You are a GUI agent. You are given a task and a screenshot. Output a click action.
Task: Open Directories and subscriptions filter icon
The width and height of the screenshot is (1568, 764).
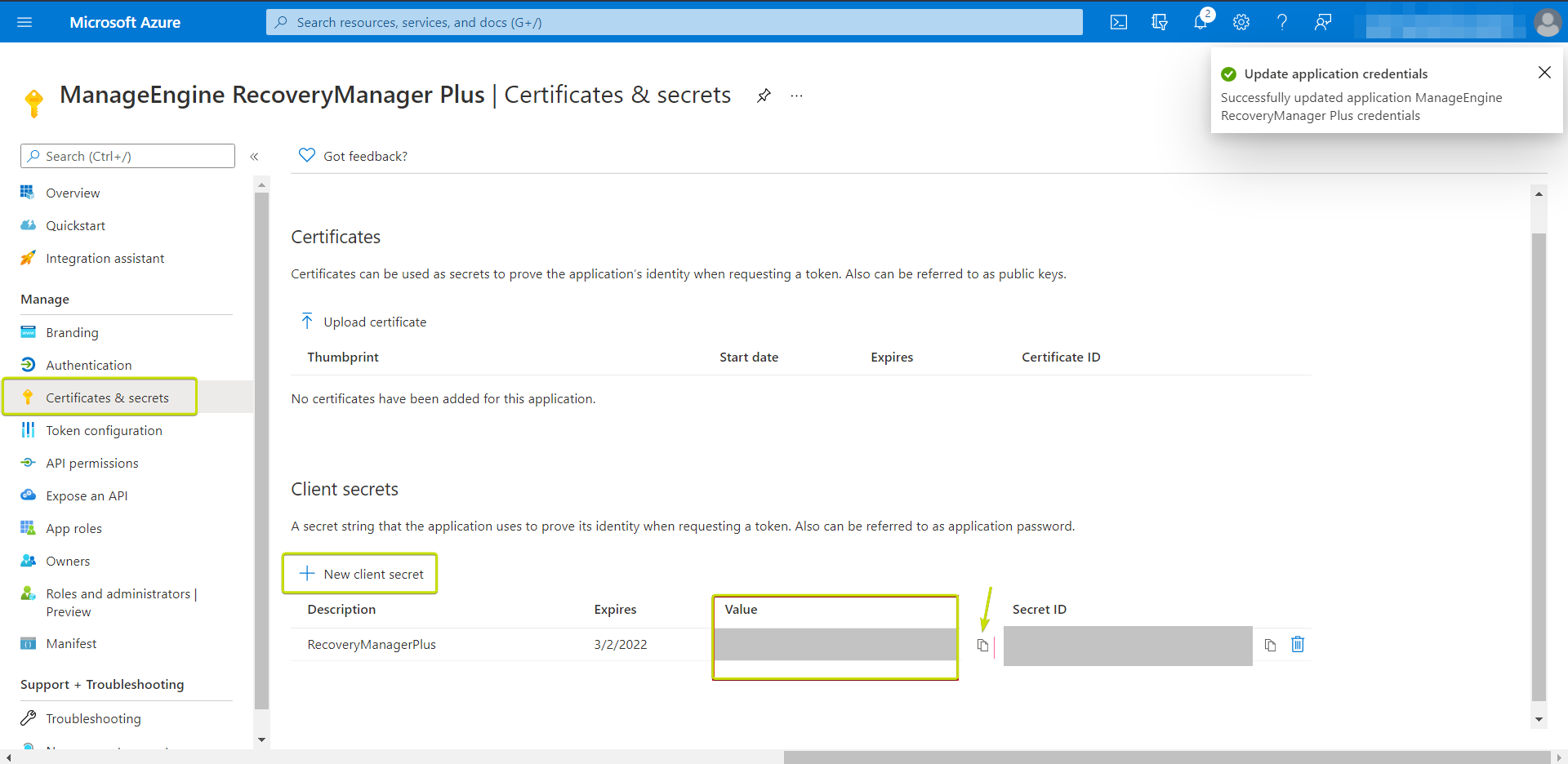point(1160,22)
